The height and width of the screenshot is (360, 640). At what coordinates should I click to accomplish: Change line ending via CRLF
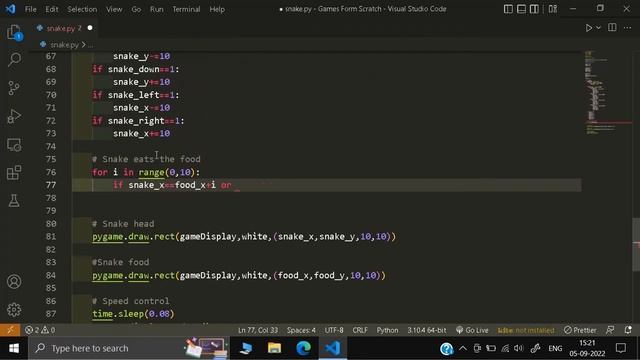(360, 330)
